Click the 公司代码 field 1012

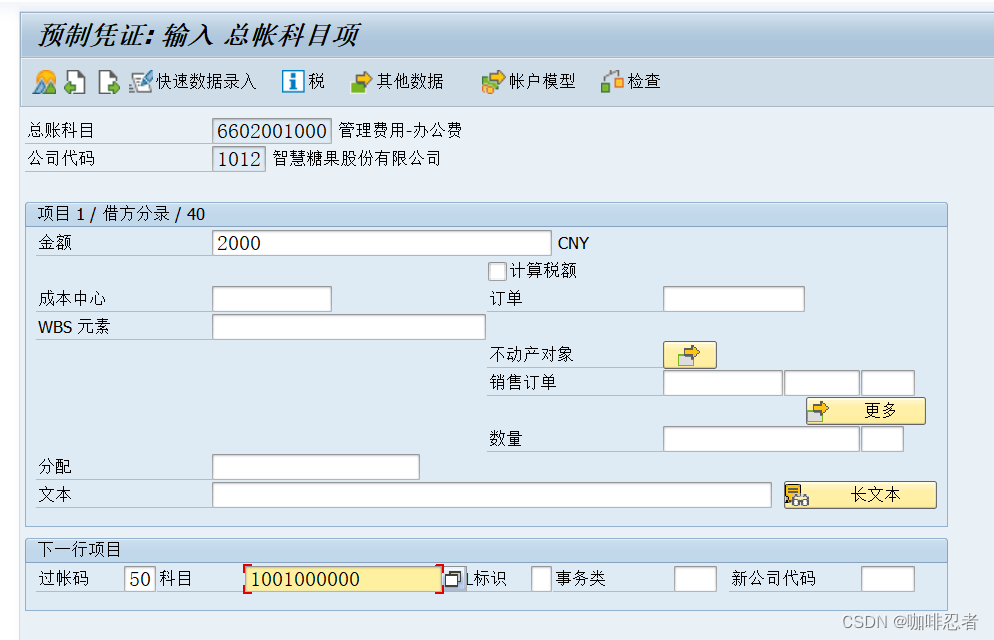(238, 159)
